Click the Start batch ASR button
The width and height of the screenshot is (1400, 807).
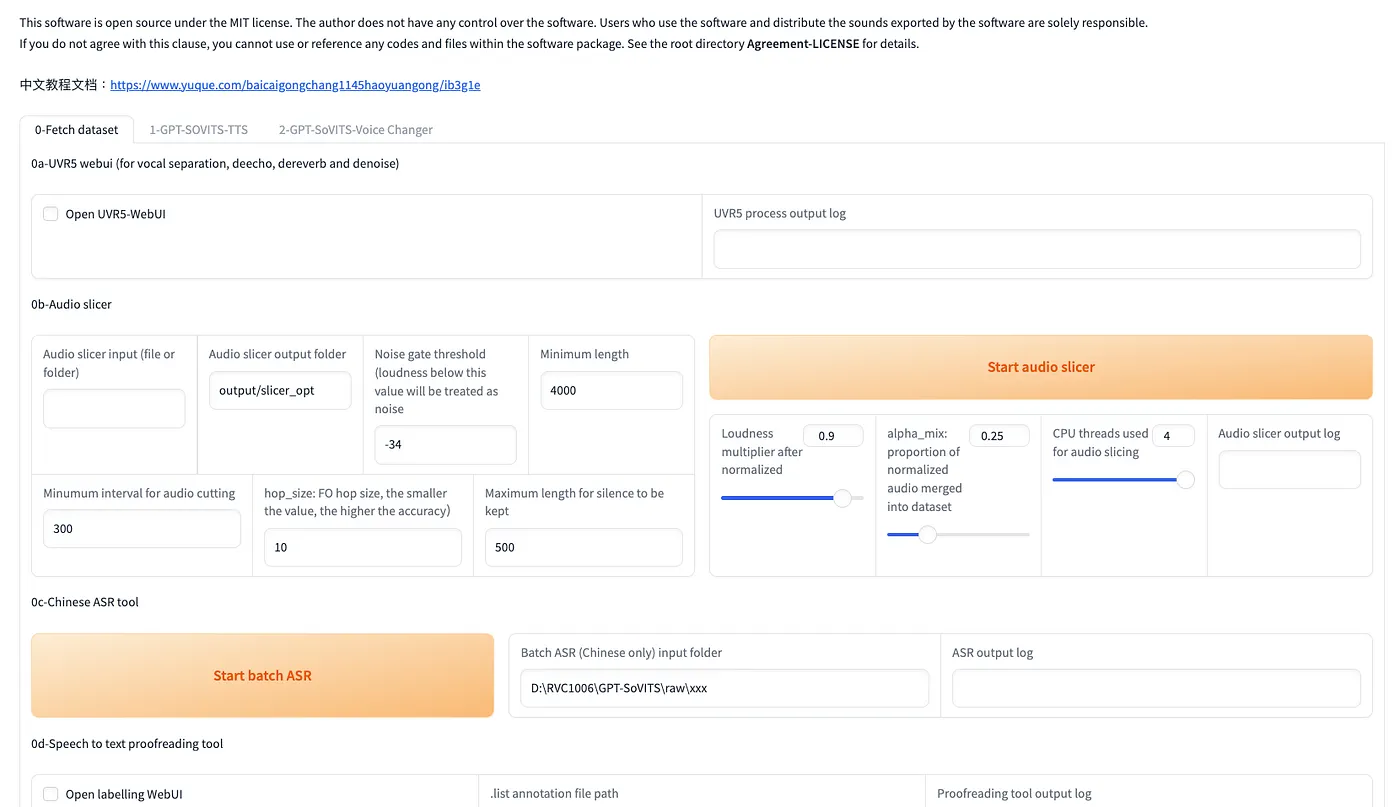[262, 675]
